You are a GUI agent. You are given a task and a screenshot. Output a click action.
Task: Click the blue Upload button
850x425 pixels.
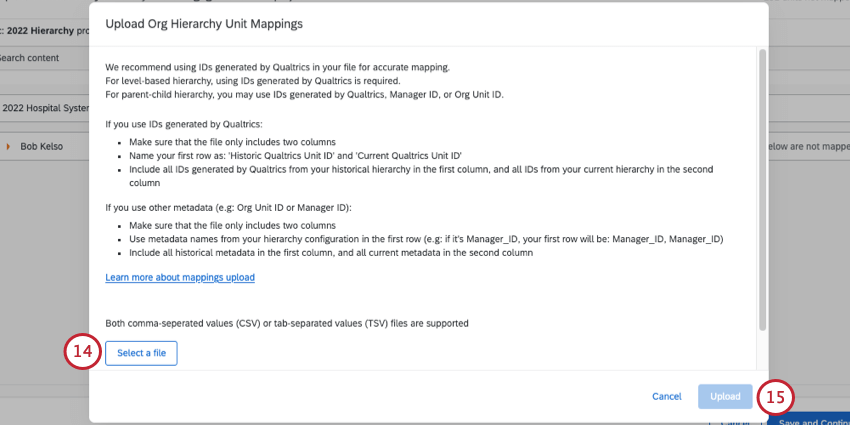pyautogui.click(x=725, y=397)
